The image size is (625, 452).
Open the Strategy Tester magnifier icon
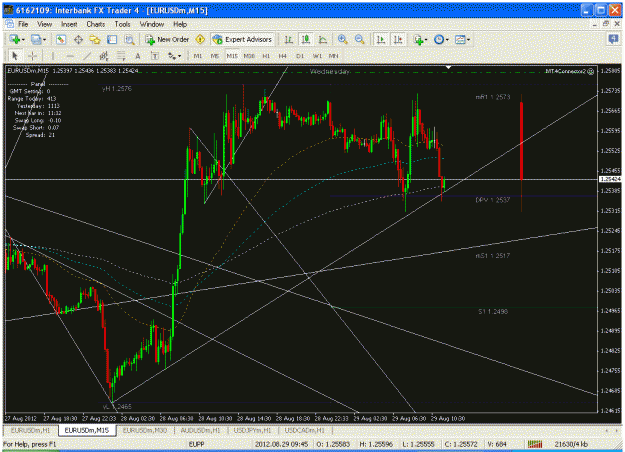(129, 39)
